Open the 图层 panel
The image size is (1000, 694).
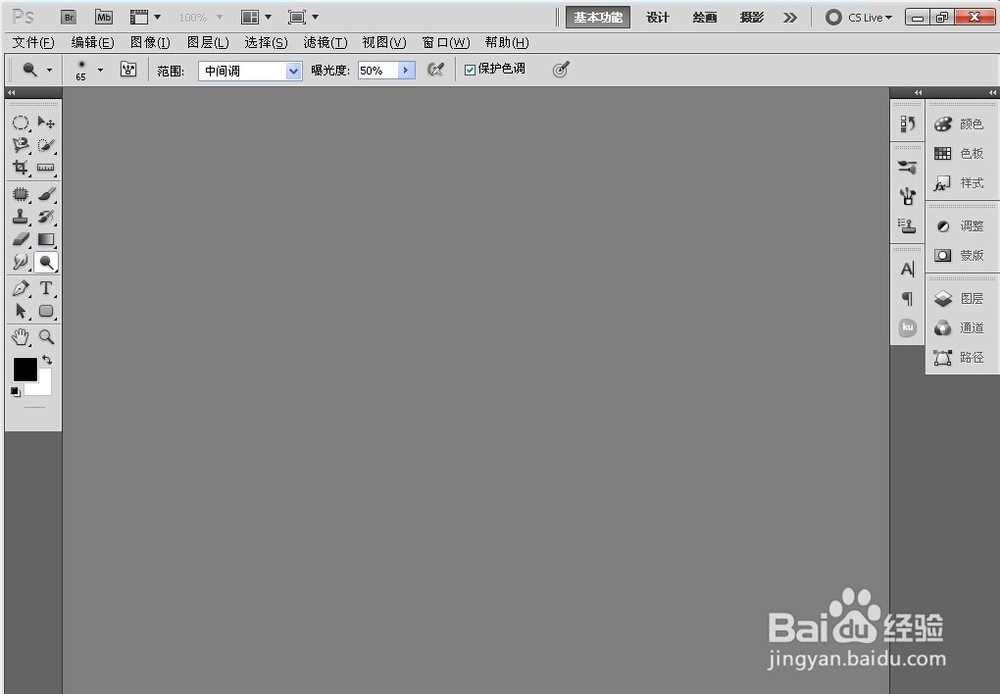click(x=961, y=298)
